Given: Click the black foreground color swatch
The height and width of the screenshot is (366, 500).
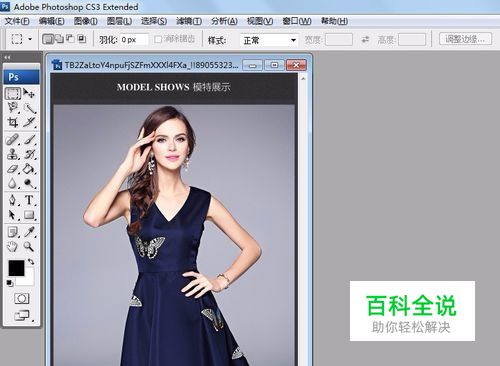Looking at the screenshot, I should click(x=16, y=268).
